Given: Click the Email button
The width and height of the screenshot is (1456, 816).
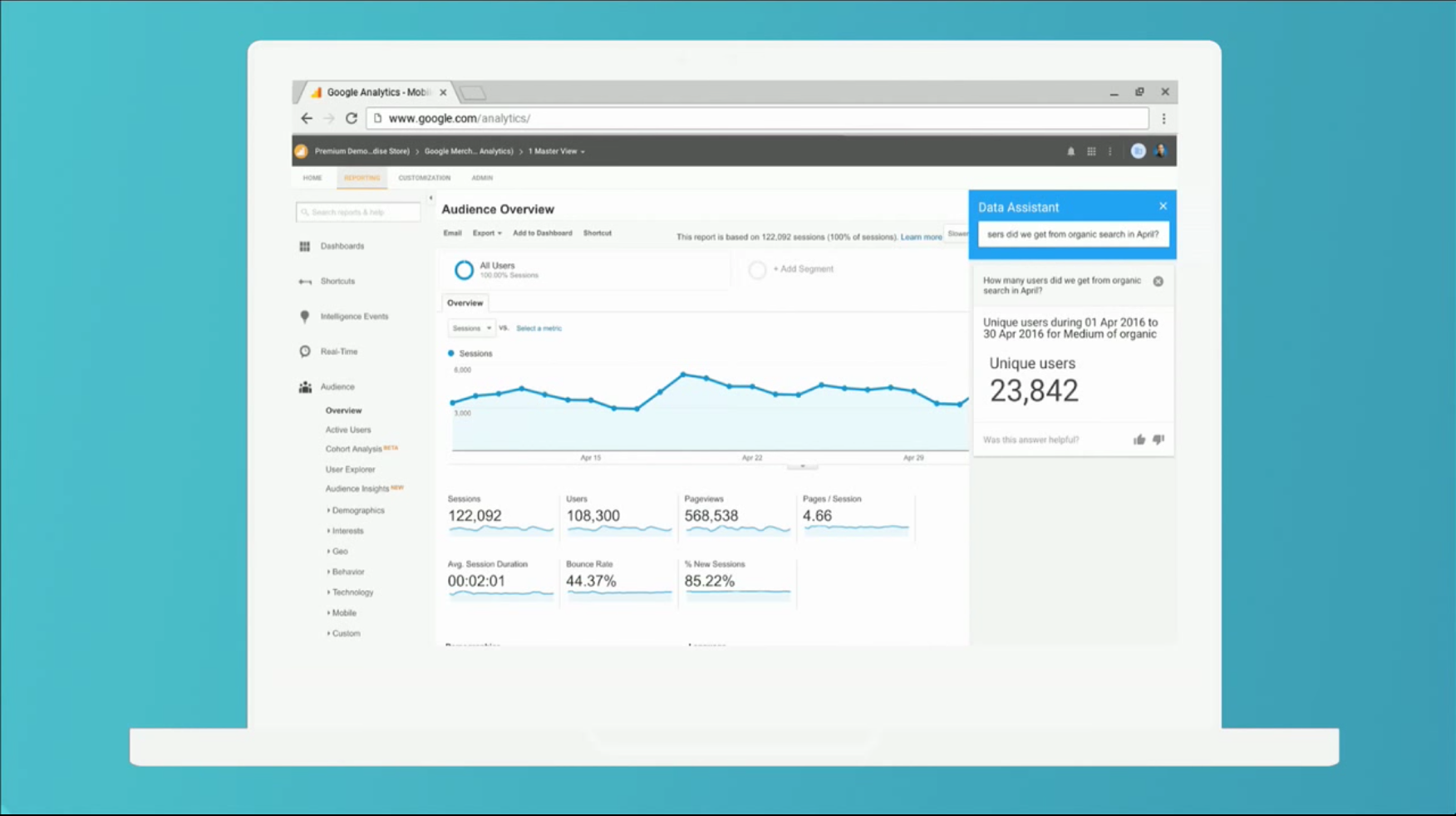Looking at the screenshot, I should (452, 233).
